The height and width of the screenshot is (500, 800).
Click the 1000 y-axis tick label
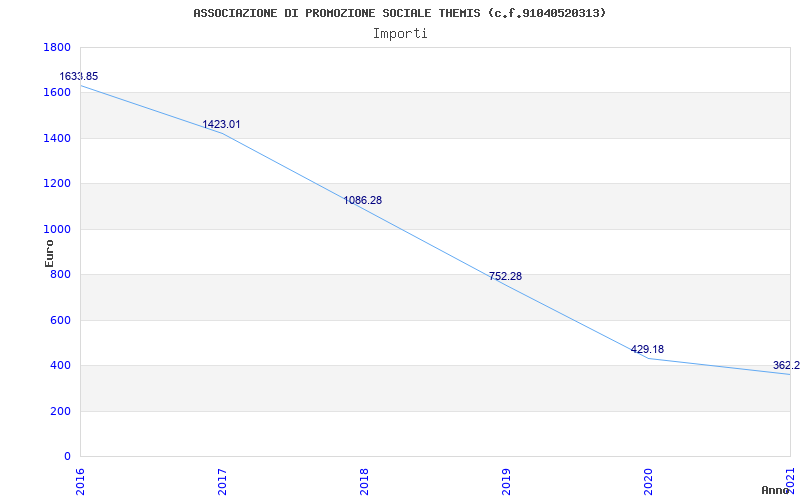click(x=57, y=230)
